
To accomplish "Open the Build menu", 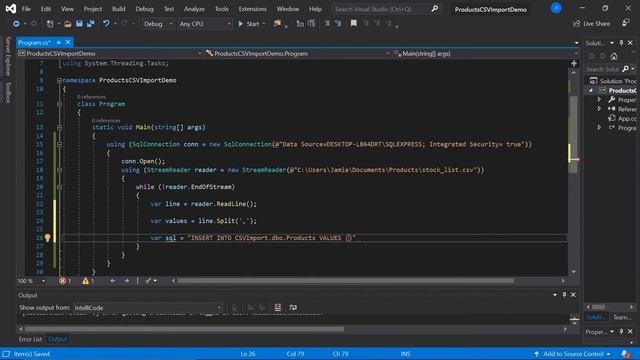I will point(119,9).
